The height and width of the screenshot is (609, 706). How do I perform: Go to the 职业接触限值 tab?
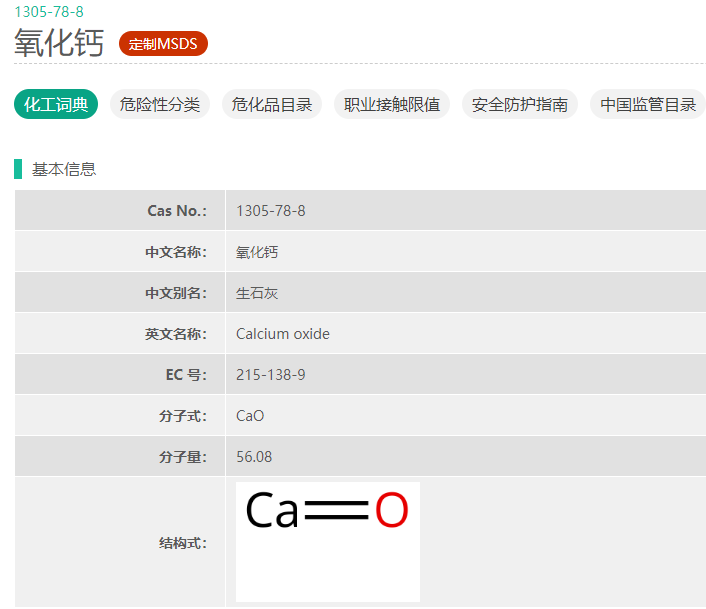pyautogui.click(x=391, y=104)
